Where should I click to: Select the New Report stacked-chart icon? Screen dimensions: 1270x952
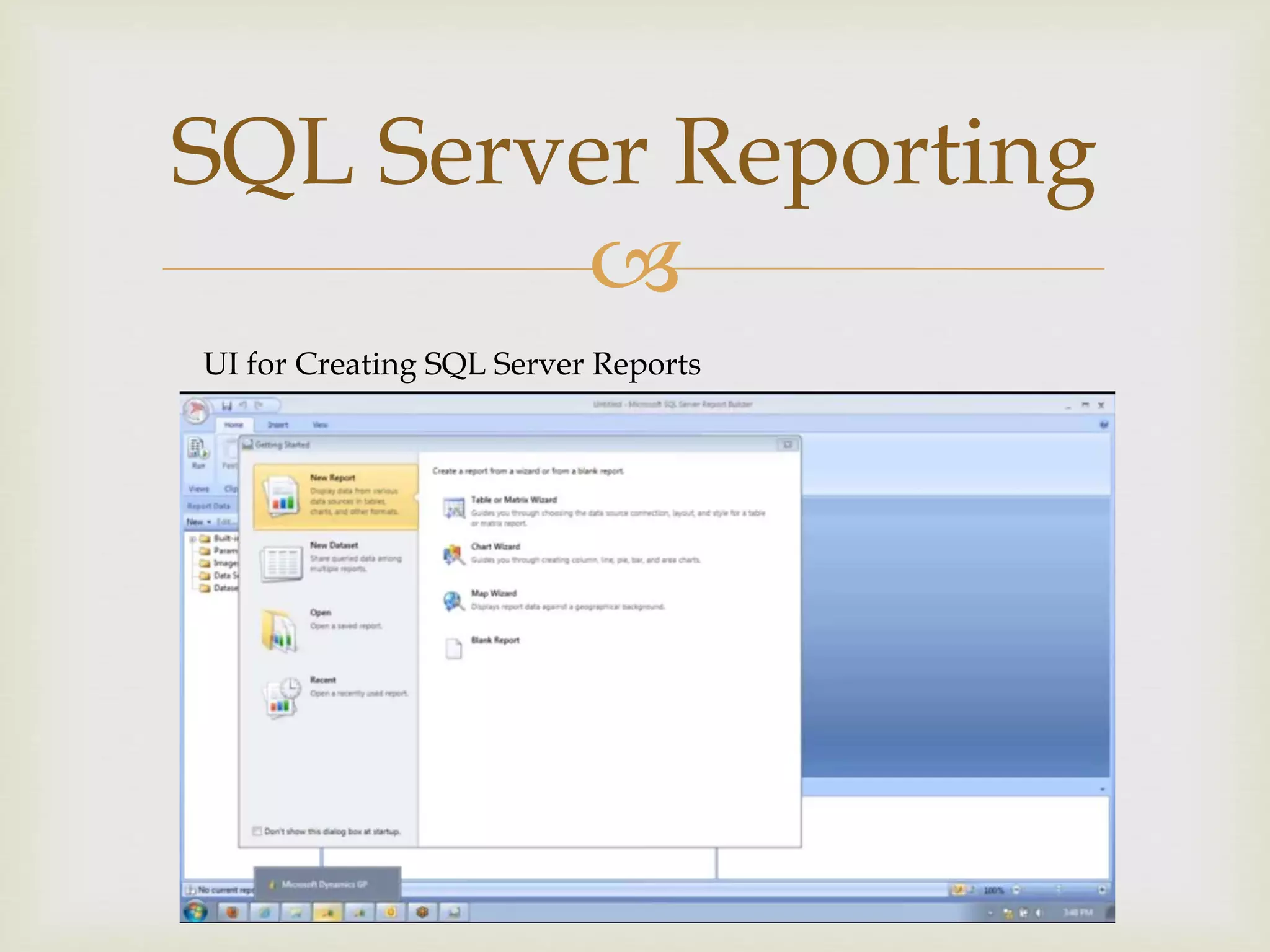pyautogui.click(x=281, y=496)
